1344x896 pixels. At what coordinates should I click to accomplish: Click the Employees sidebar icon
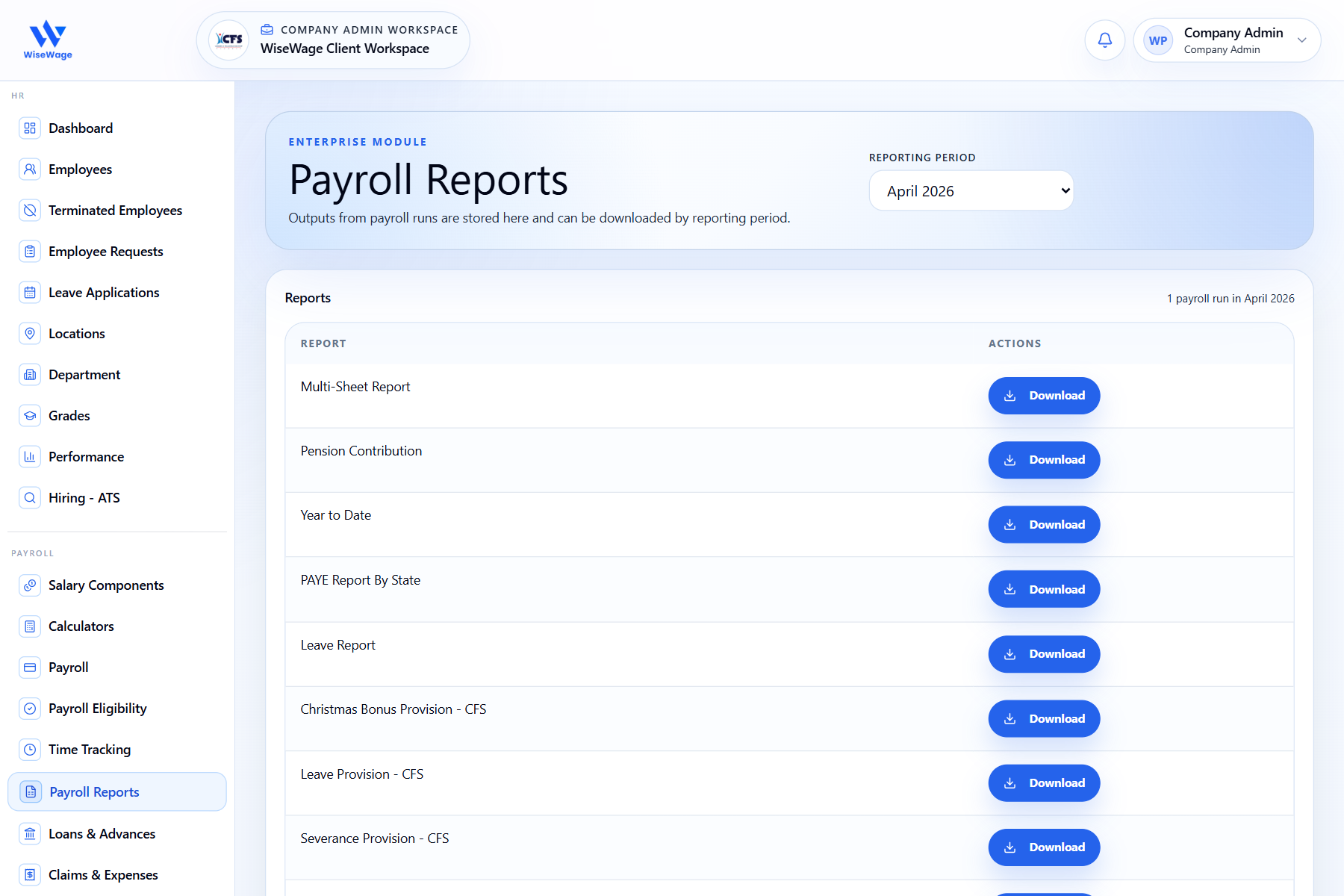30,169
